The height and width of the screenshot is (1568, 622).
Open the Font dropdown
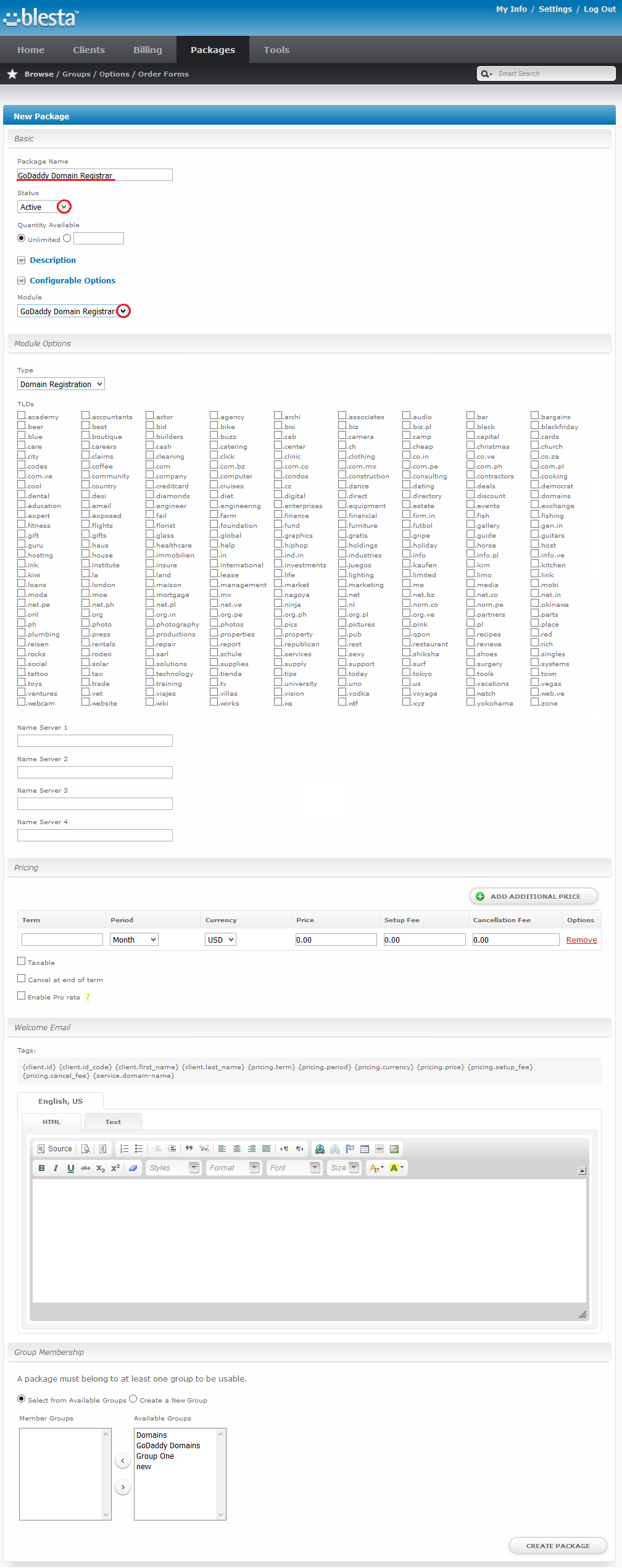click(294, 1168)
